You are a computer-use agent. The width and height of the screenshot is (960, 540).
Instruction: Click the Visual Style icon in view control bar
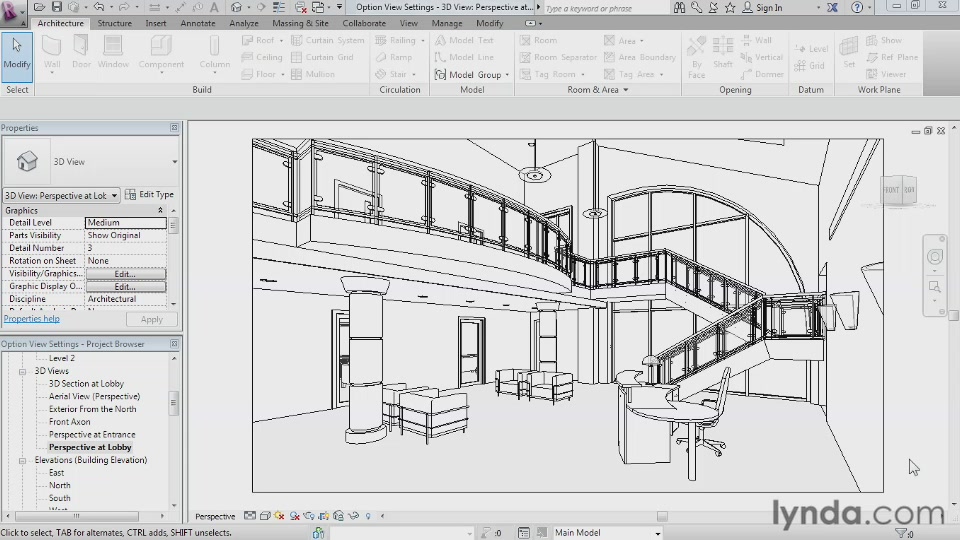coord(264,516)
